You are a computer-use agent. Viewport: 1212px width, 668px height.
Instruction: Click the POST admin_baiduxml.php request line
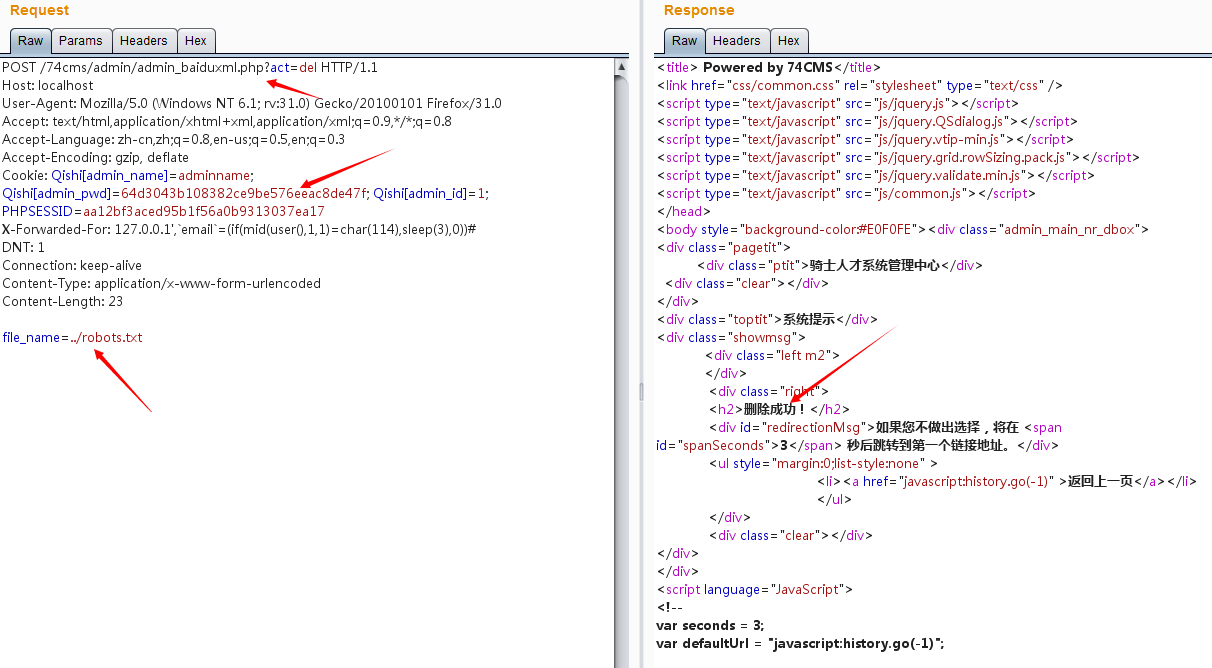pos(190,67)
